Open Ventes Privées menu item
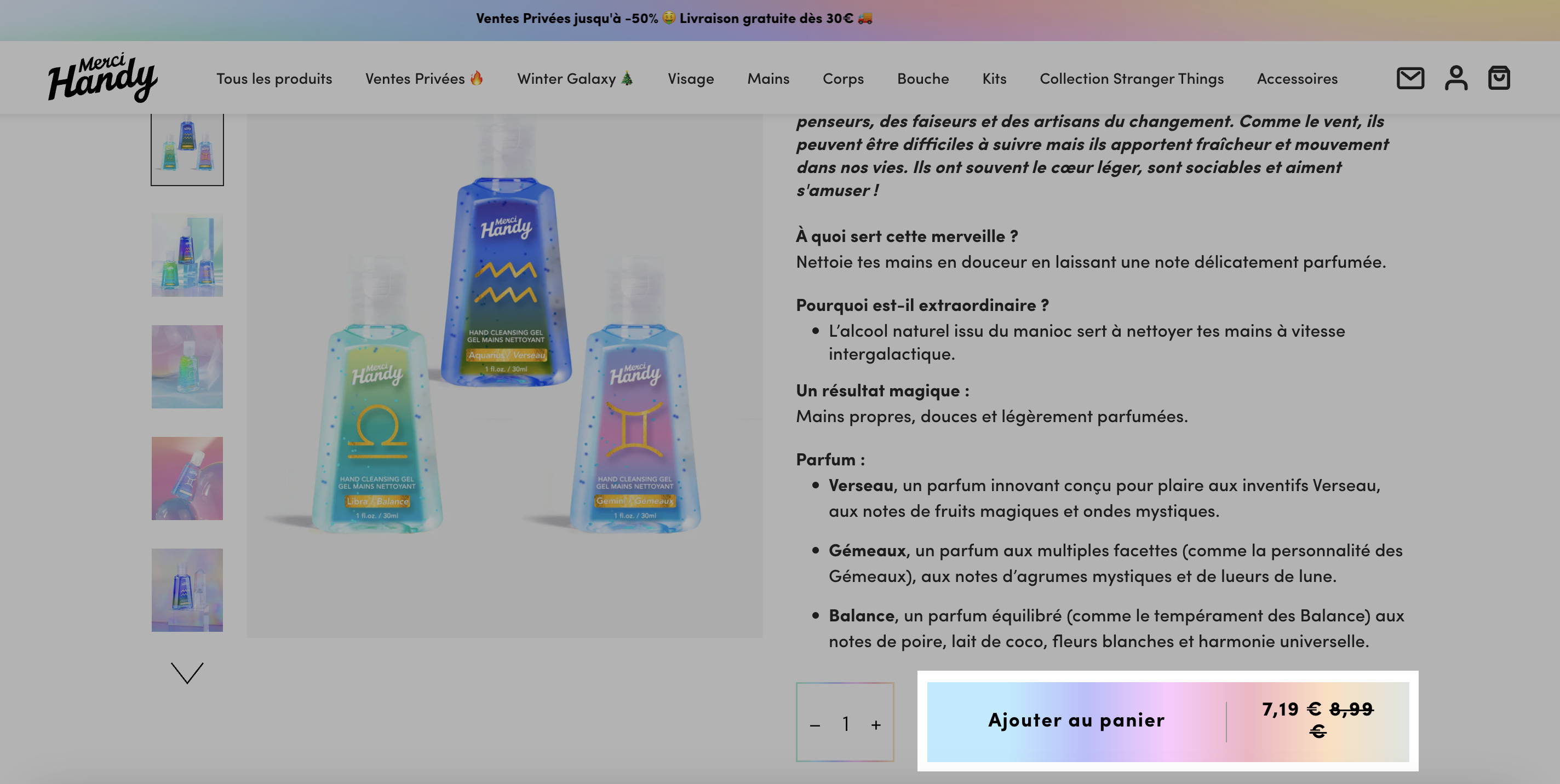This screenshot has height=784, width=1560. [x=424, y=79]
